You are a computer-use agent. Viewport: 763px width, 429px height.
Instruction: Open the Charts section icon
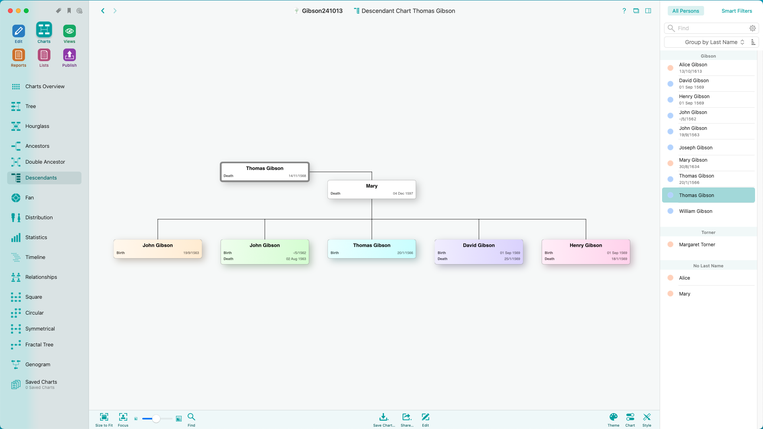click(x=44, y=30)
